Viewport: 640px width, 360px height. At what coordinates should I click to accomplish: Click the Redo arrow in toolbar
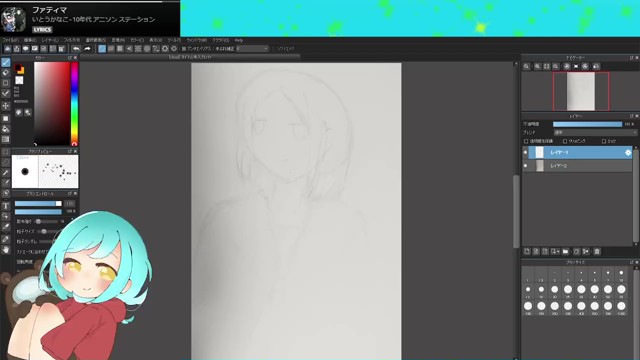click(87, 49)
